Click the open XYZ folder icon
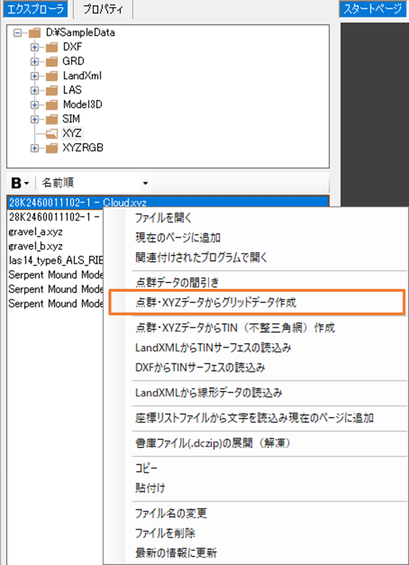Image resolution: width=409 pixels, height=565 pixels. pos(52,133)
